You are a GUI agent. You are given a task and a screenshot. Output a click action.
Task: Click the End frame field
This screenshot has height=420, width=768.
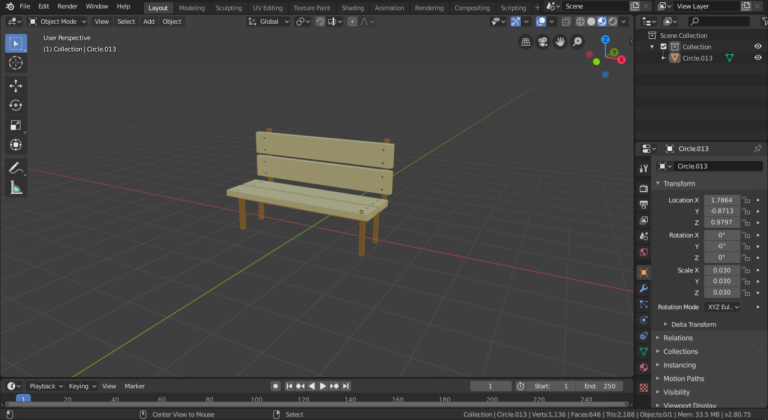[603, 386]
